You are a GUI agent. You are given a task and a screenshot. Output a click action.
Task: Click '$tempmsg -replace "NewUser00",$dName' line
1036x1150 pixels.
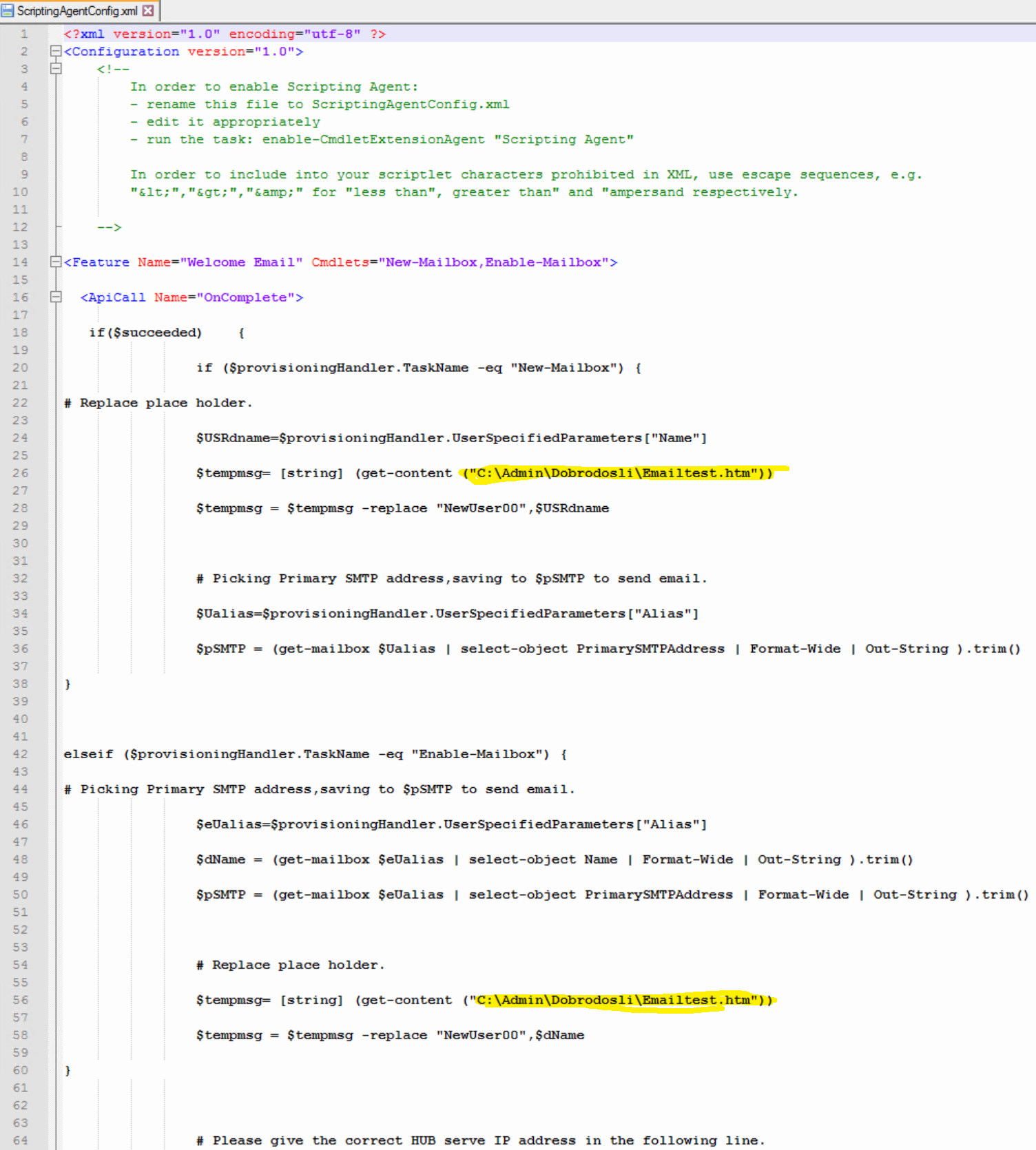pyautogui.click(x=390, y=1035)
